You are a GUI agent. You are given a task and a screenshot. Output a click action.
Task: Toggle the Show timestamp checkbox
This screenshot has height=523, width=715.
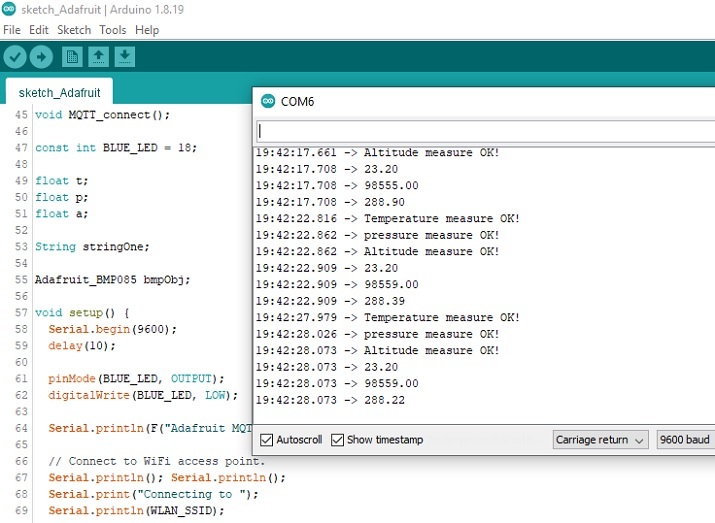337,440
